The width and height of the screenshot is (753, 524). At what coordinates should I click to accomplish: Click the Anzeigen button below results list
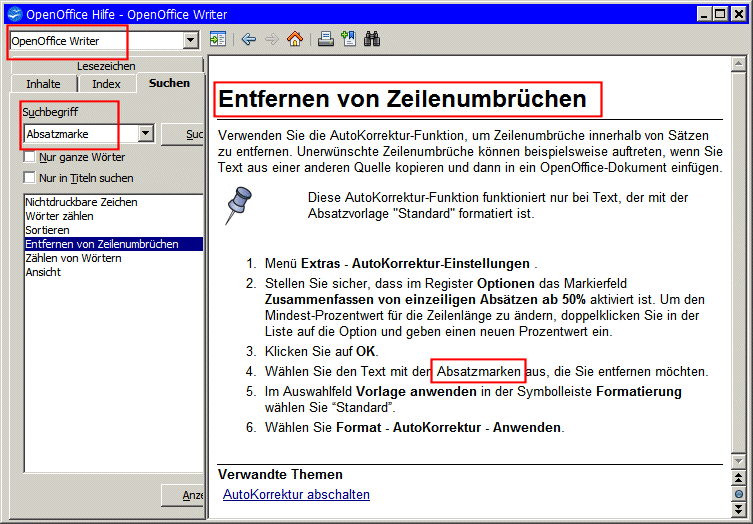coord(182,495)
